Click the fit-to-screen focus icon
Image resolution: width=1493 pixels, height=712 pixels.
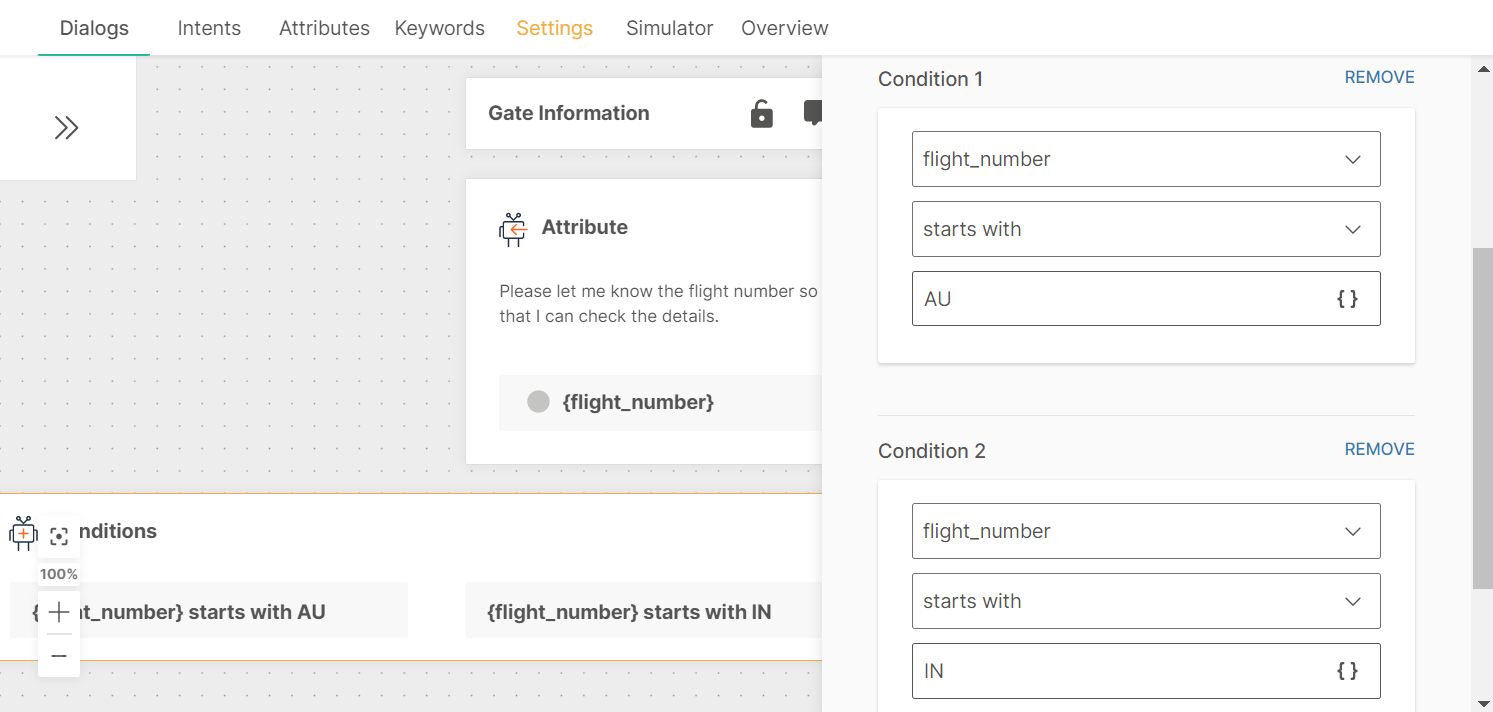coord(59,537)
